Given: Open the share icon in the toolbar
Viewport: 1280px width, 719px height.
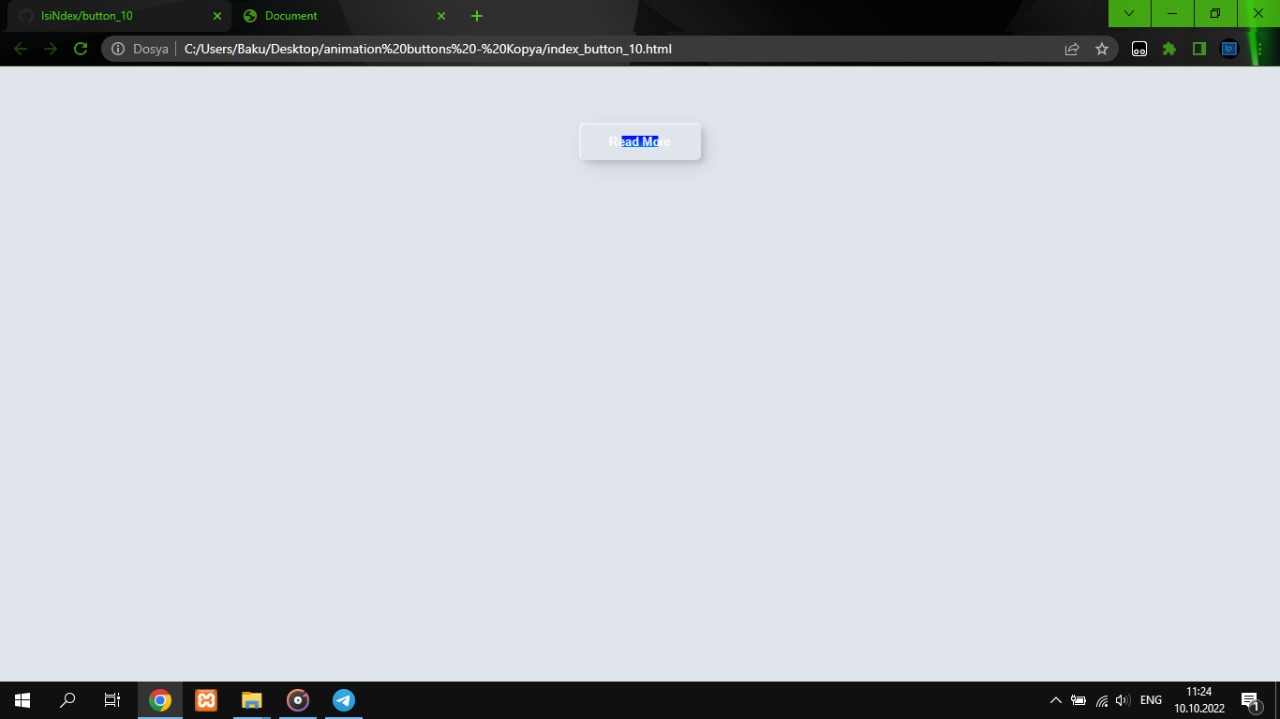Looking at the screenshot, I should click(x=1071, y=48).
